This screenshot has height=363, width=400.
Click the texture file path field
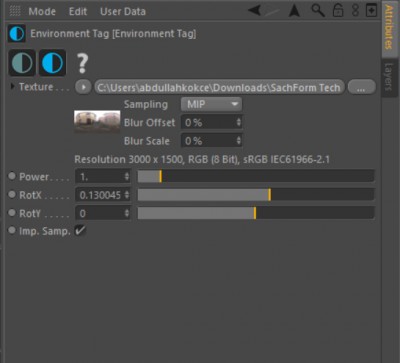pyautogui.click(x=219, y=87)
